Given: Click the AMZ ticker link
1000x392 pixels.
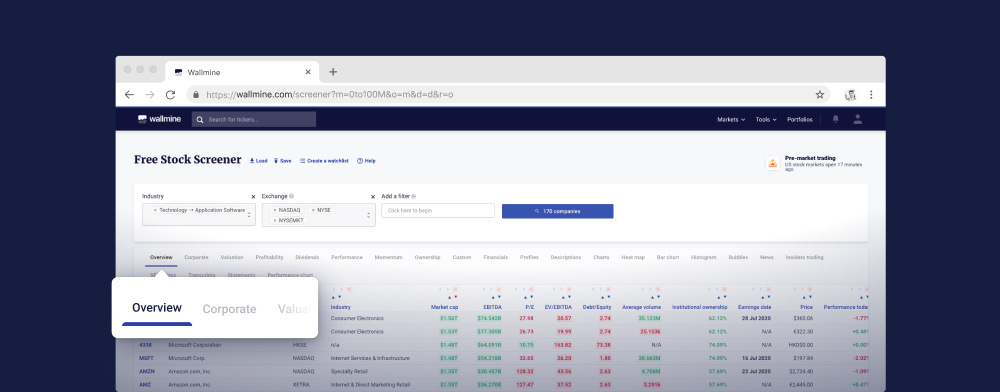Looking at the screenshot, I should pos(145,385).
